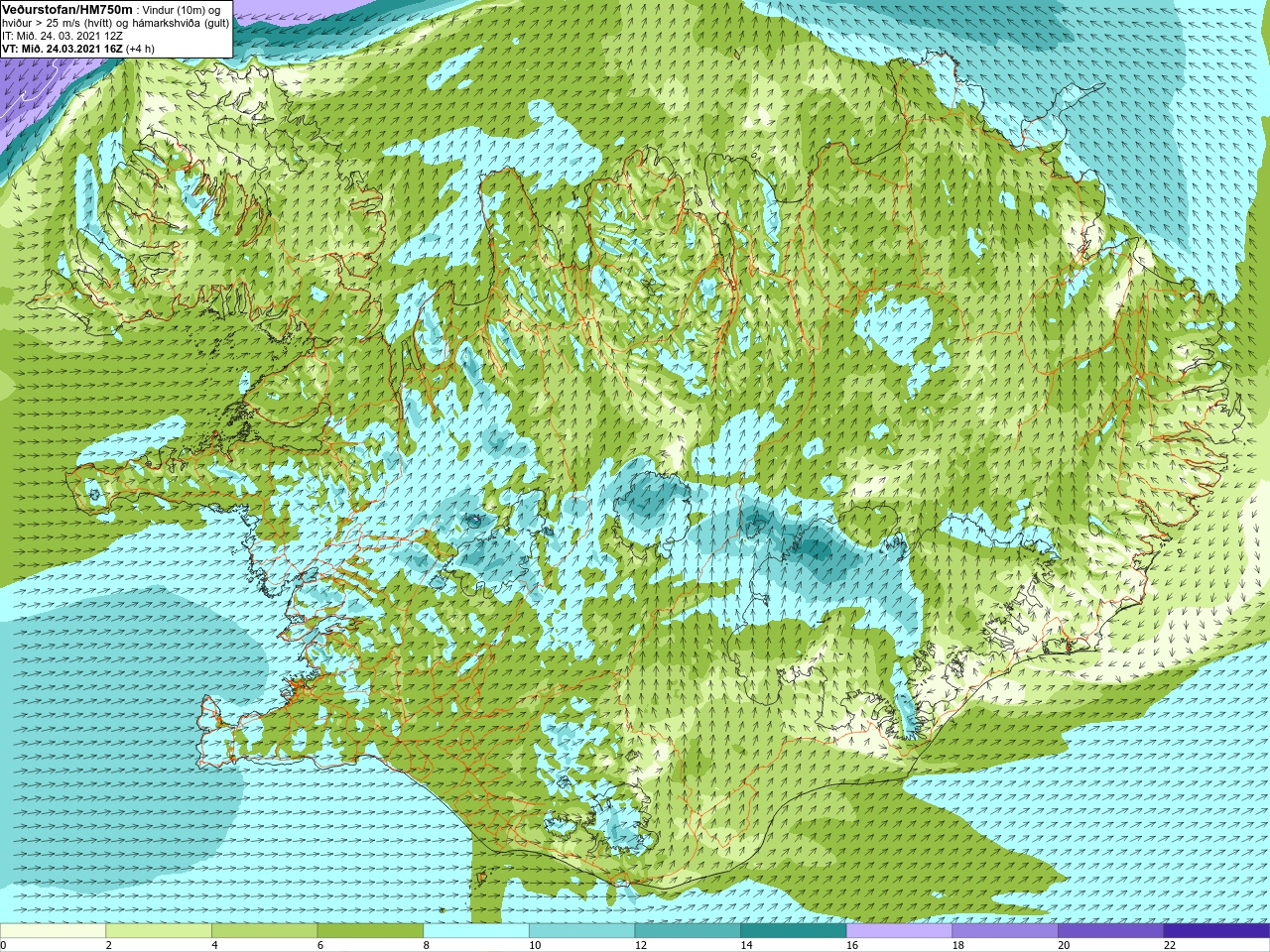Screen dimensions: 1270x952
Task: Click the legend scale label "10"
Action: [535, 945]
